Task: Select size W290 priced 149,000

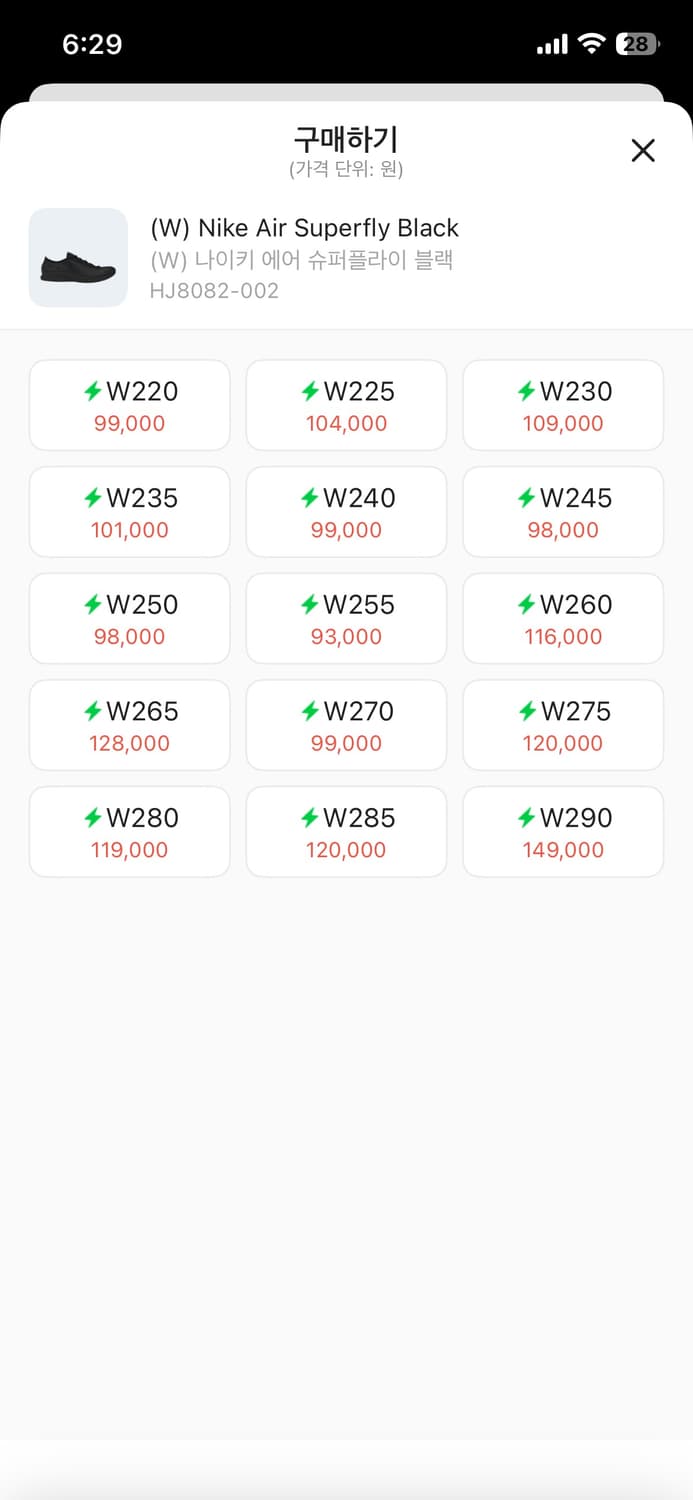Action: coord(563,832)
